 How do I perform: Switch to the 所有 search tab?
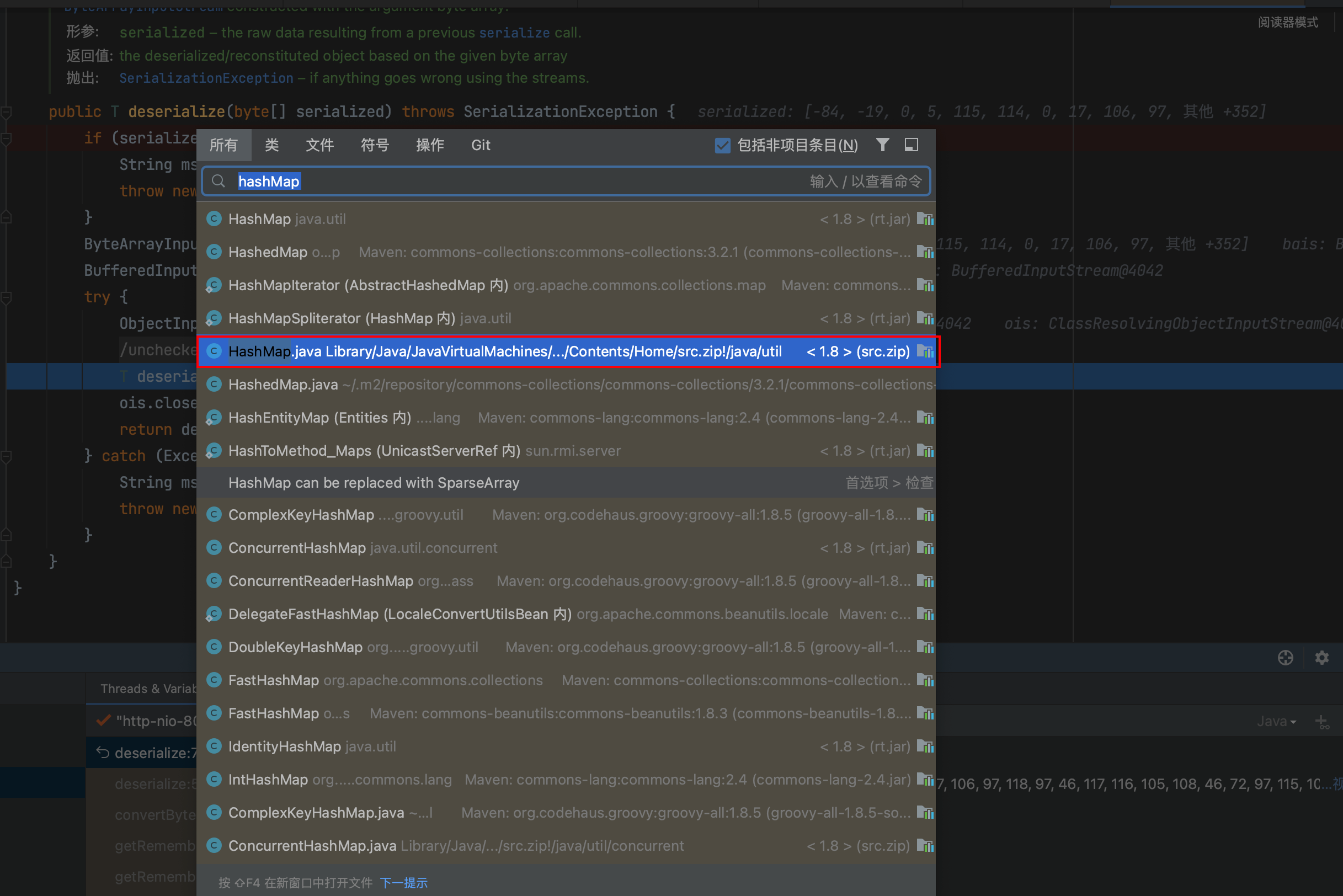223,145
